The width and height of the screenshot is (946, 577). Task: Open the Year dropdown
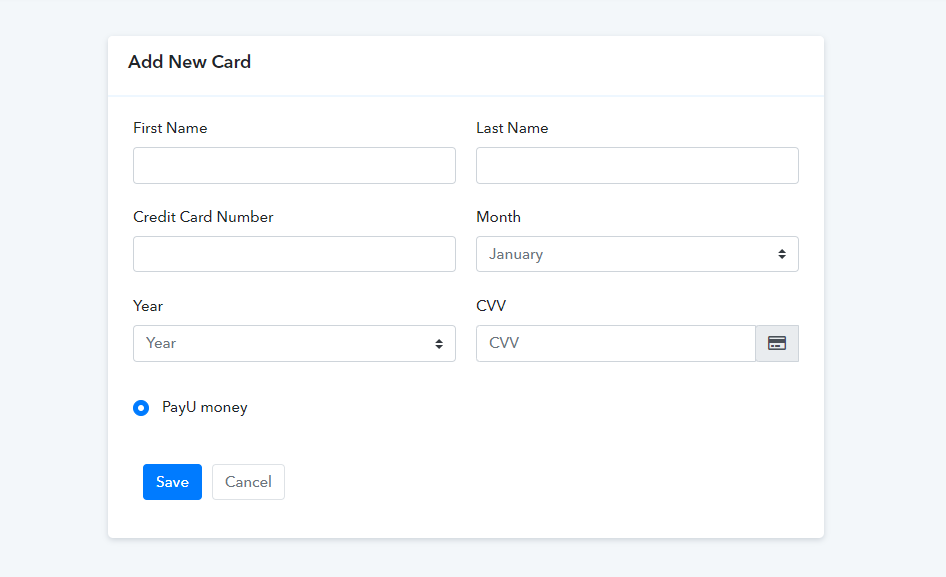pos(294,343)
